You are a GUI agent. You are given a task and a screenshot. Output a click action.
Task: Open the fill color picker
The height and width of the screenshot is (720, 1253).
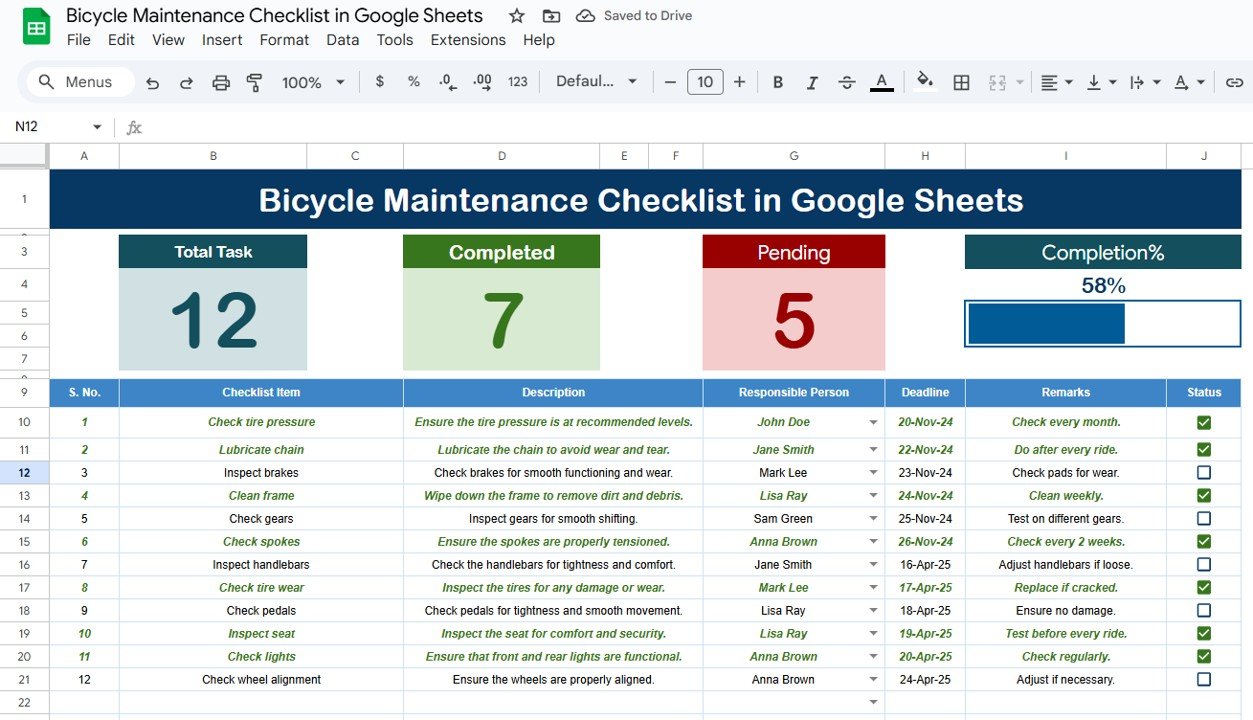(926, 82)
